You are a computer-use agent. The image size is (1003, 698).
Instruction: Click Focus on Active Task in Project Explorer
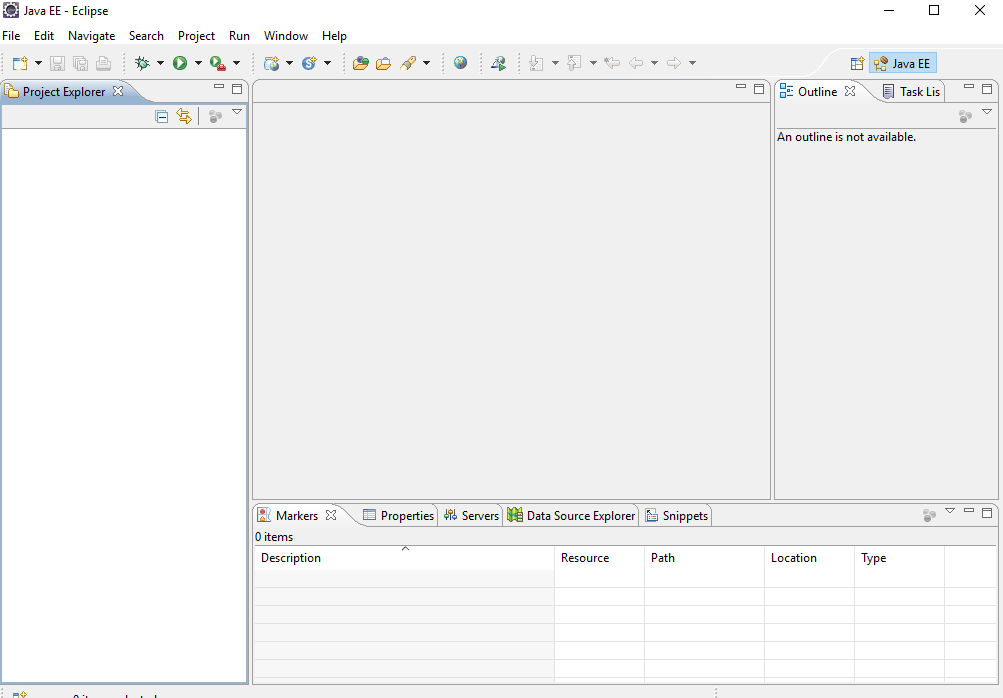click(x=216, y=116)
